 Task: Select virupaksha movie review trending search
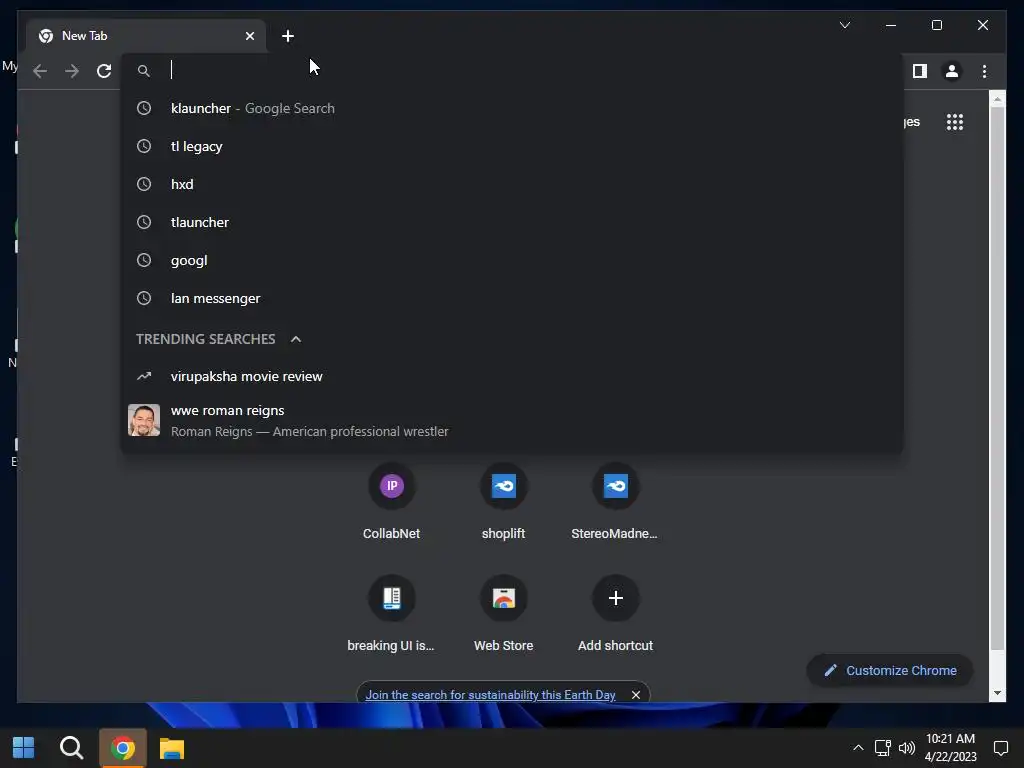click(x=512, y=376)
